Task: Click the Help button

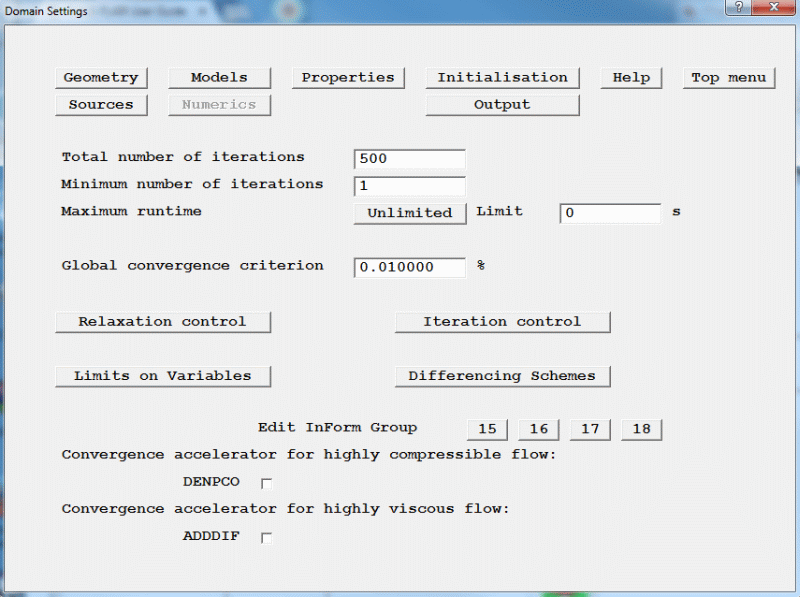Action: (631, 78)
